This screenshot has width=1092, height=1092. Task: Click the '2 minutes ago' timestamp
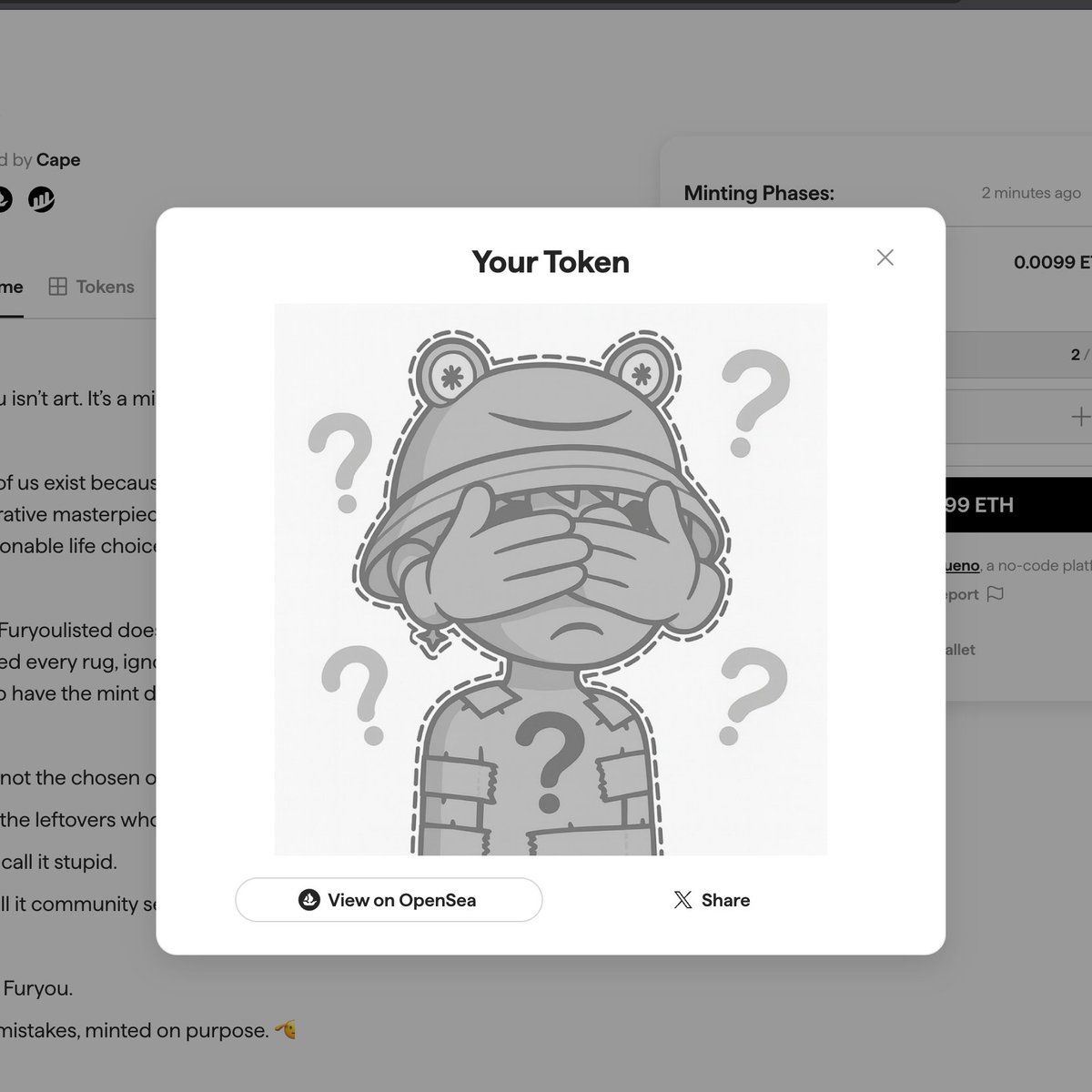[1031, 193]
